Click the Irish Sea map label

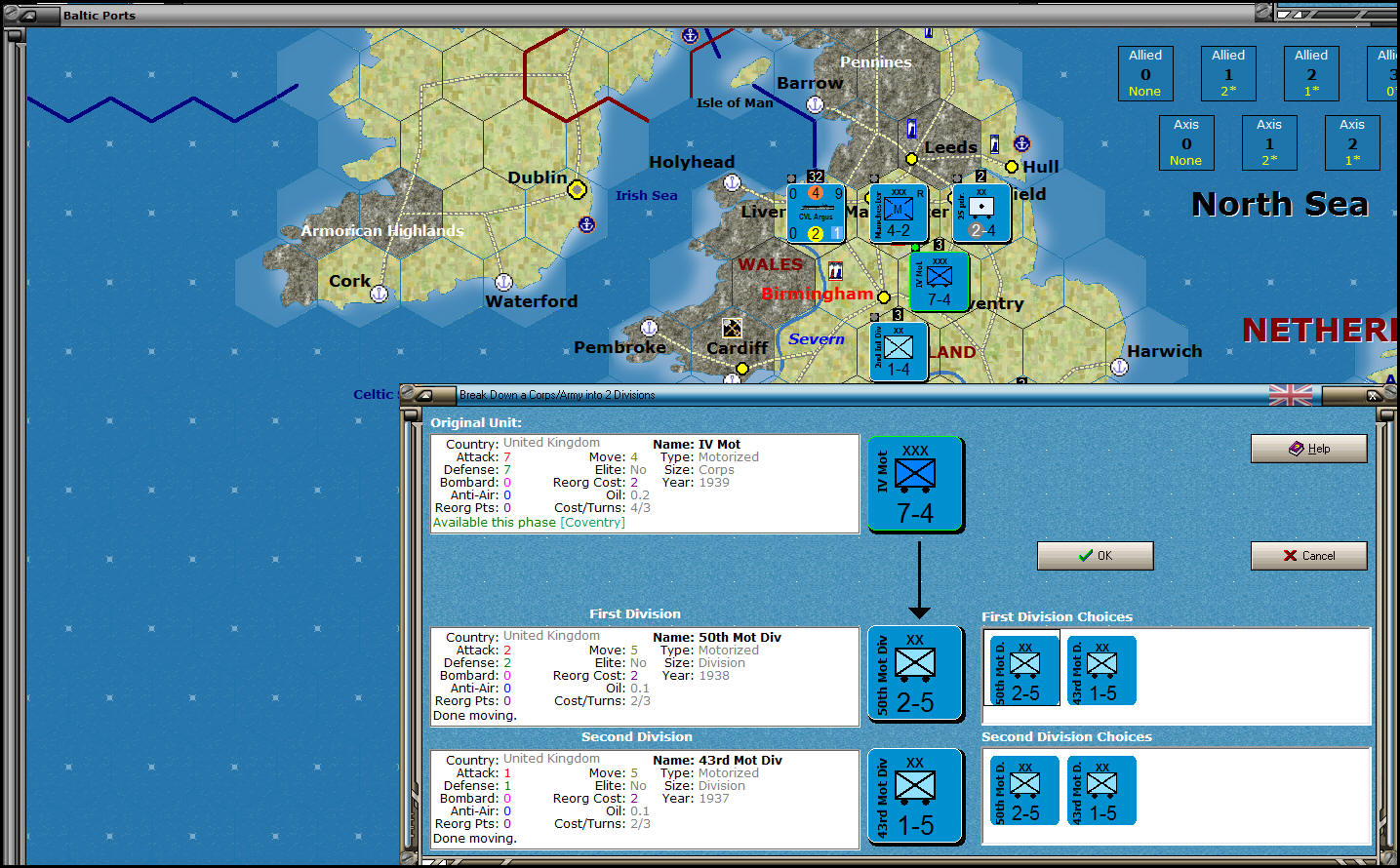click(x=646, y=195)
